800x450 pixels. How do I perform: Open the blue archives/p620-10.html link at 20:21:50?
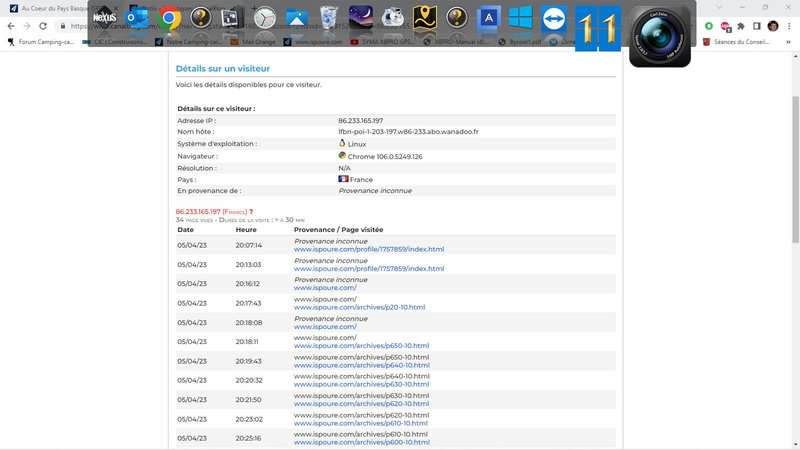point(361,404)
